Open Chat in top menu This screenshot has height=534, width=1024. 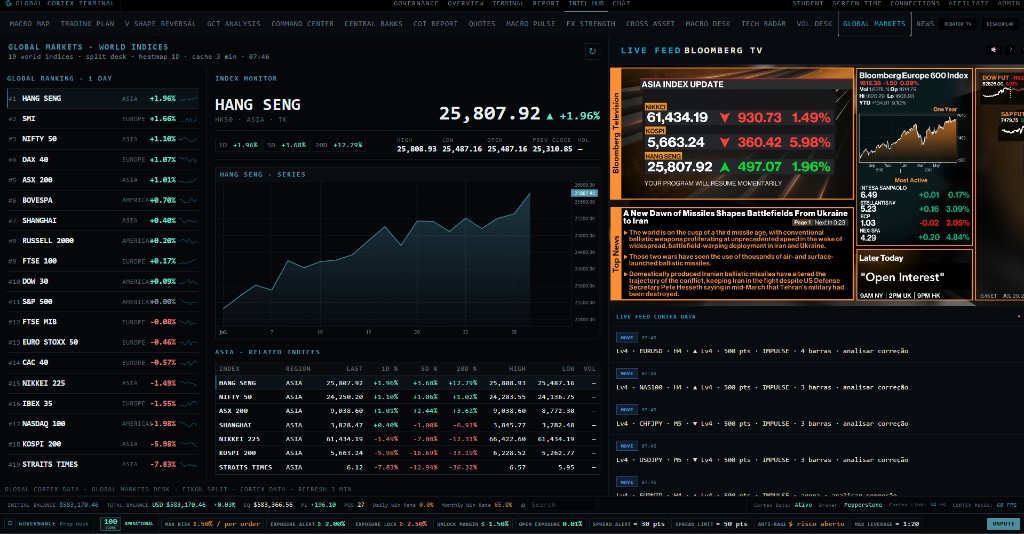pos(621,3)
